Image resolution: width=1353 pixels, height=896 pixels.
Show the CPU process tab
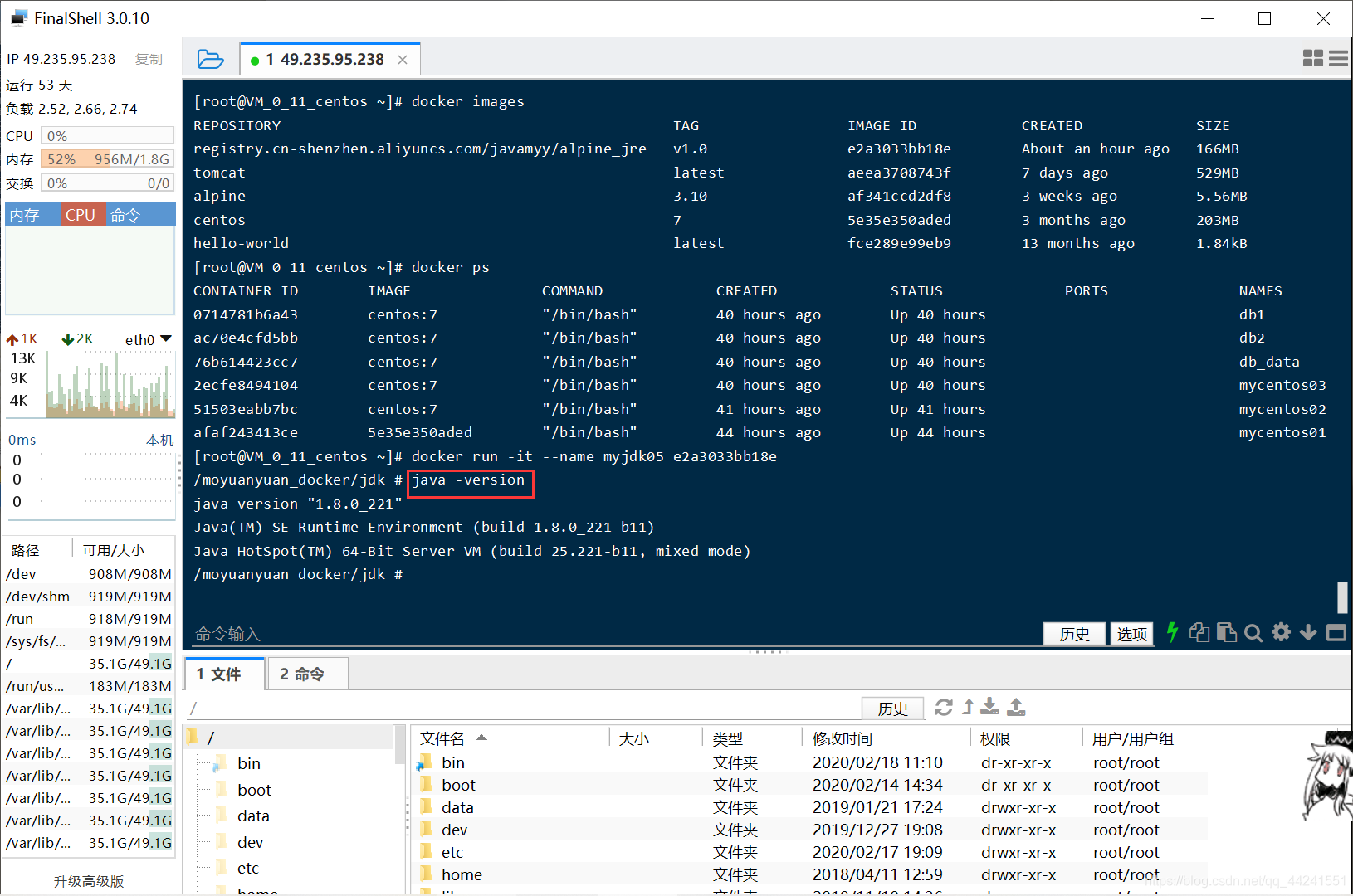(x=83, y=215)
